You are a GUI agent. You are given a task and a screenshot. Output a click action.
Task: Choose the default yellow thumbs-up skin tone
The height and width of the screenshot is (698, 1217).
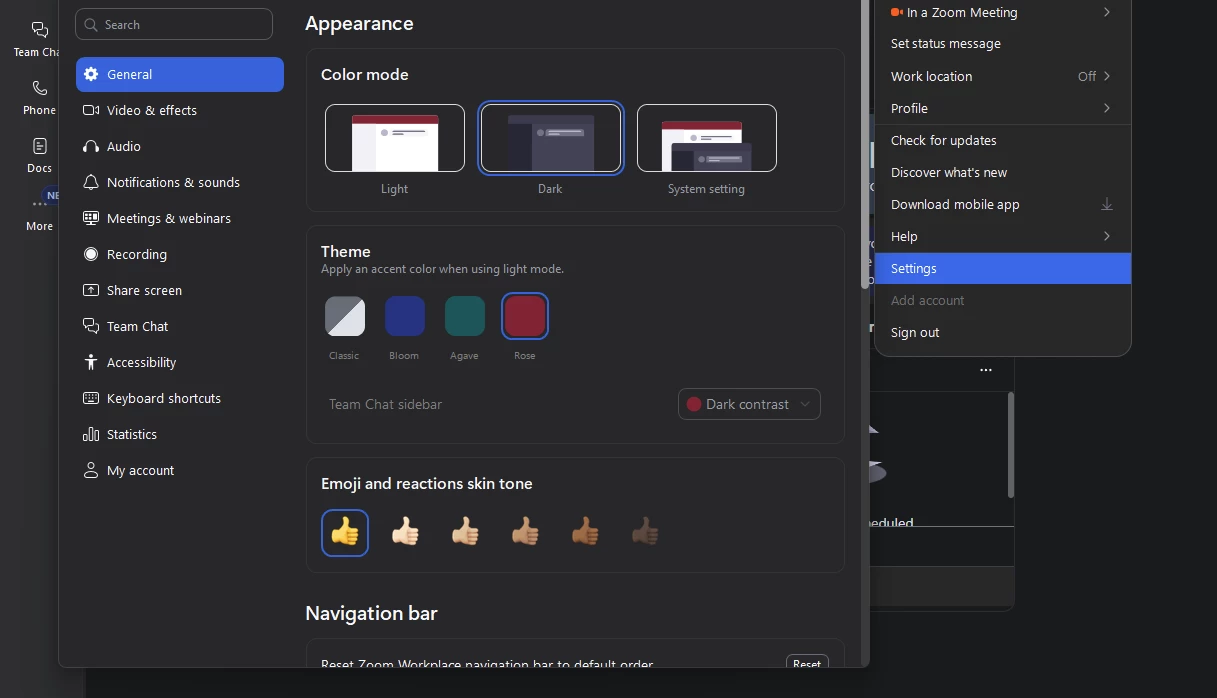345,532
